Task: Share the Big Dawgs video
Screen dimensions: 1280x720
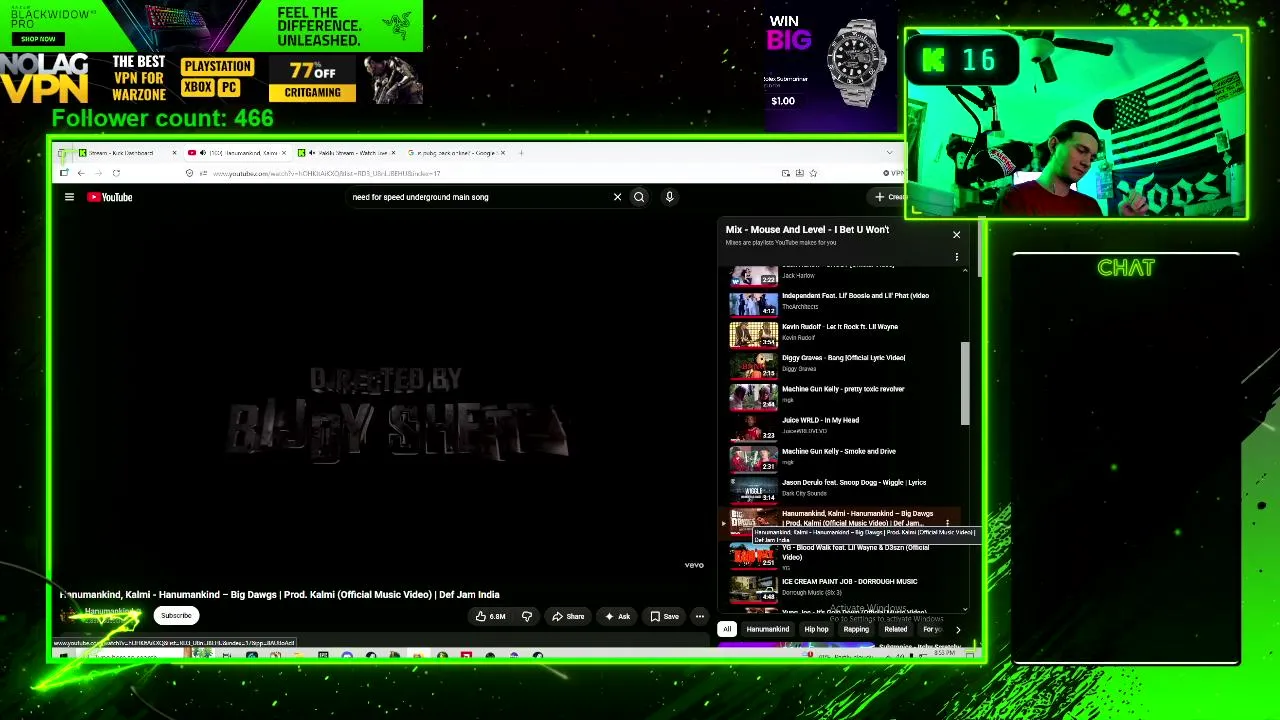Action: pos(568,616)
